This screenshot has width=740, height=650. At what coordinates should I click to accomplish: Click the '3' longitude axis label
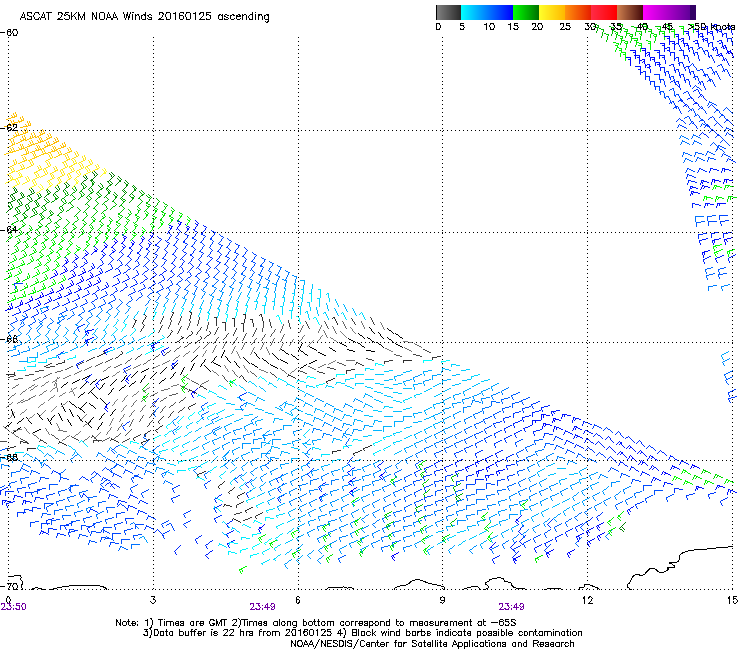[153, 600]
